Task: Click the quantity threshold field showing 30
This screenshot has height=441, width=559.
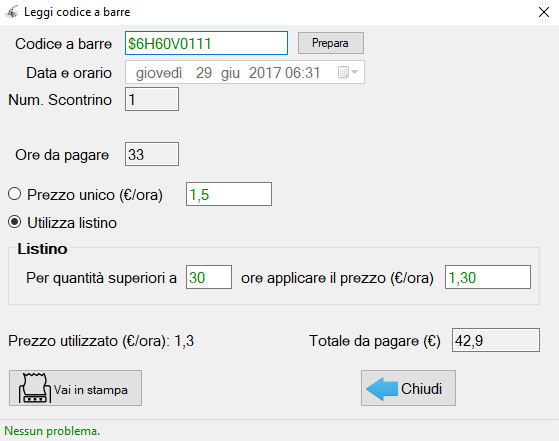Action: click(209, 277)
